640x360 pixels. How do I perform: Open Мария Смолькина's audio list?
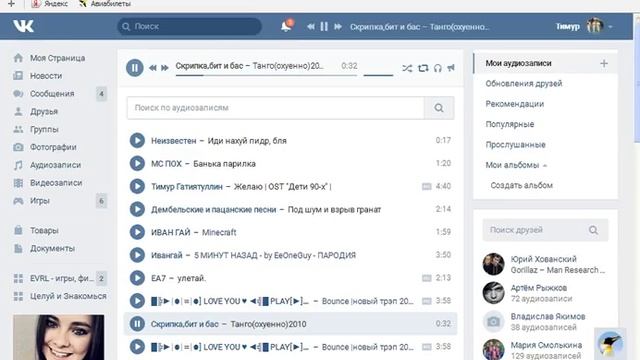point(544,350)
